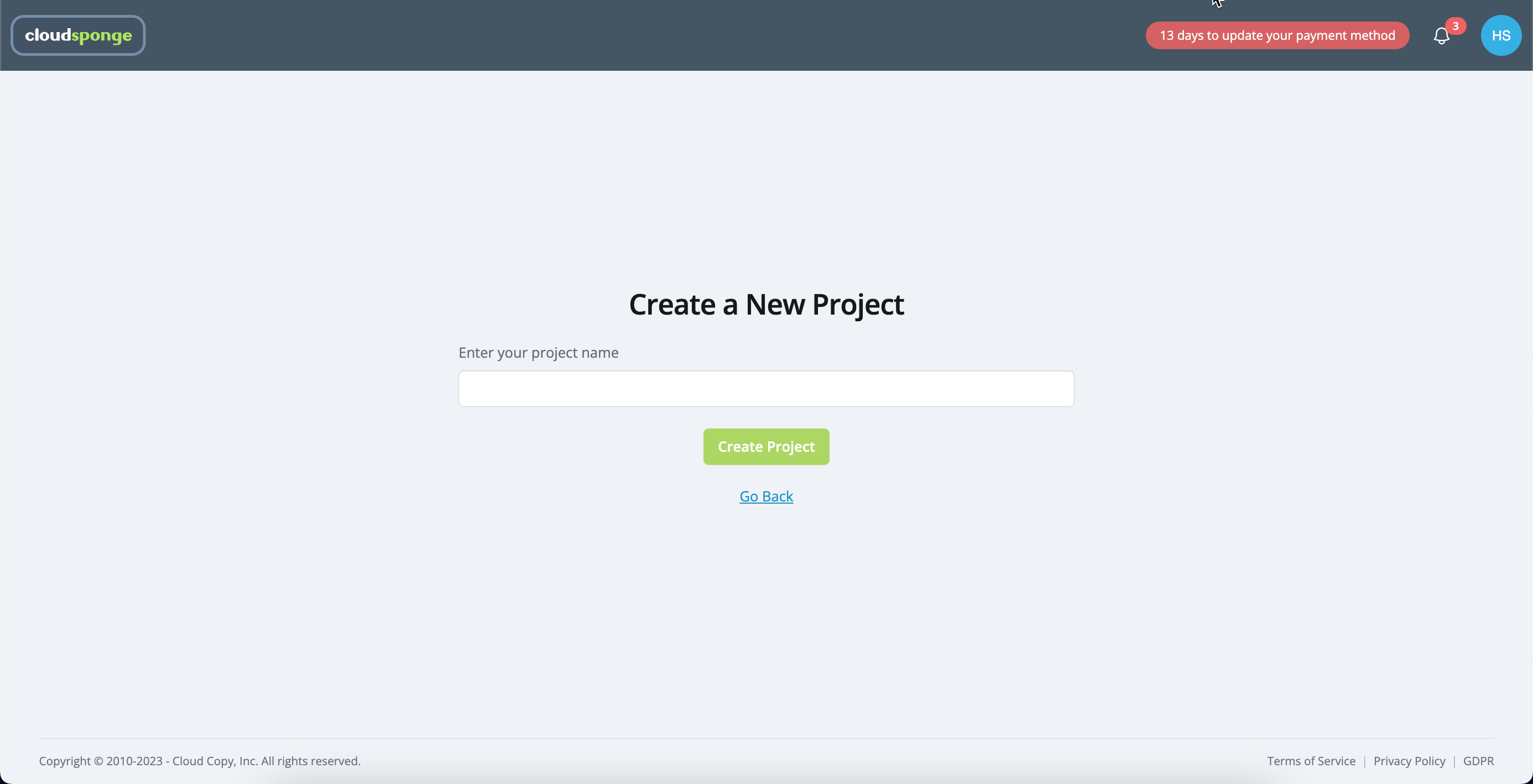The height and width of the screenshot is (784, 1533).
Task: Open the notifications bell
Action: [1441, 36]
